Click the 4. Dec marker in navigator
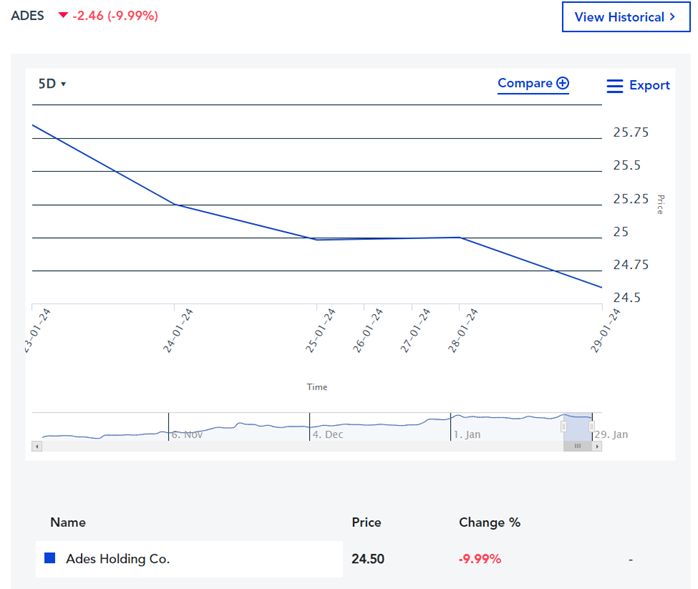This screenshot has width=698, height=589. coord(329,435)
